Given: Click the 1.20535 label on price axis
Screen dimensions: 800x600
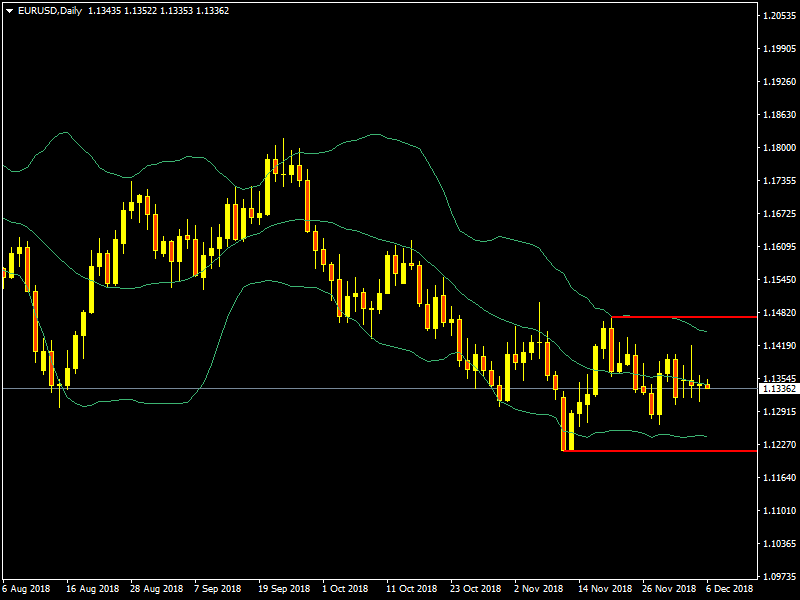Looking at the screenshot, I should tap(778, 16).
